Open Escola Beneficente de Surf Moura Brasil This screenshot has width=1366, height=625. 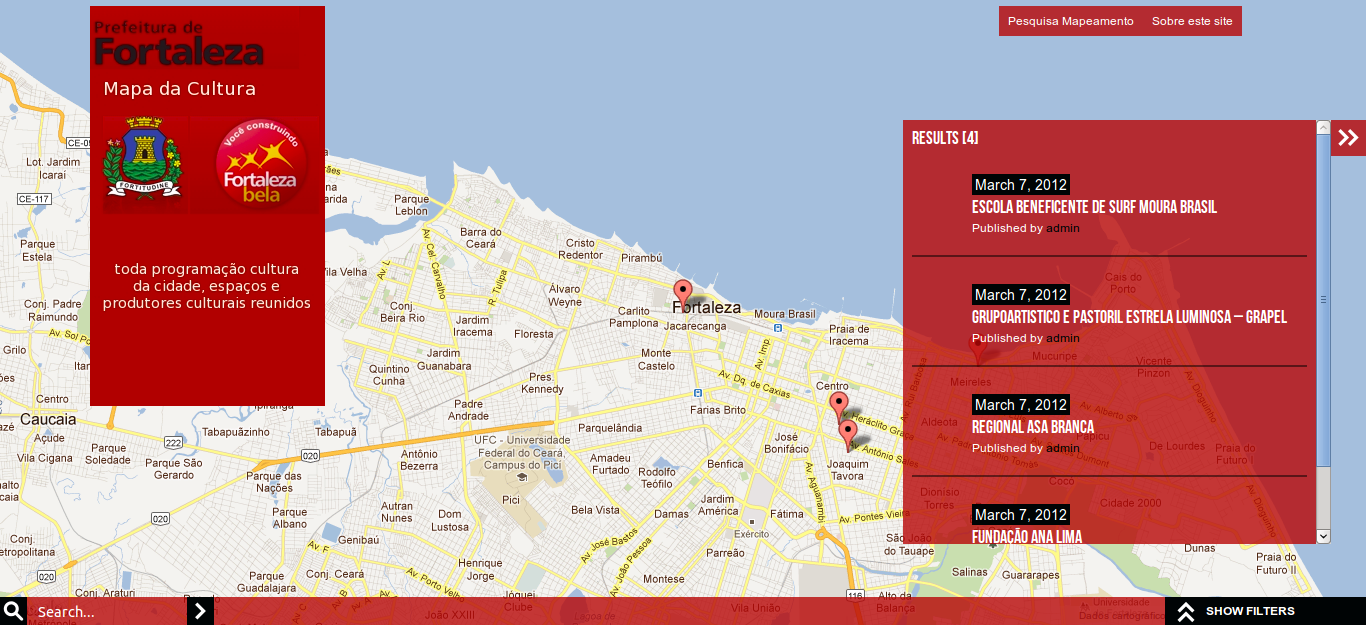click(1094, 207)
